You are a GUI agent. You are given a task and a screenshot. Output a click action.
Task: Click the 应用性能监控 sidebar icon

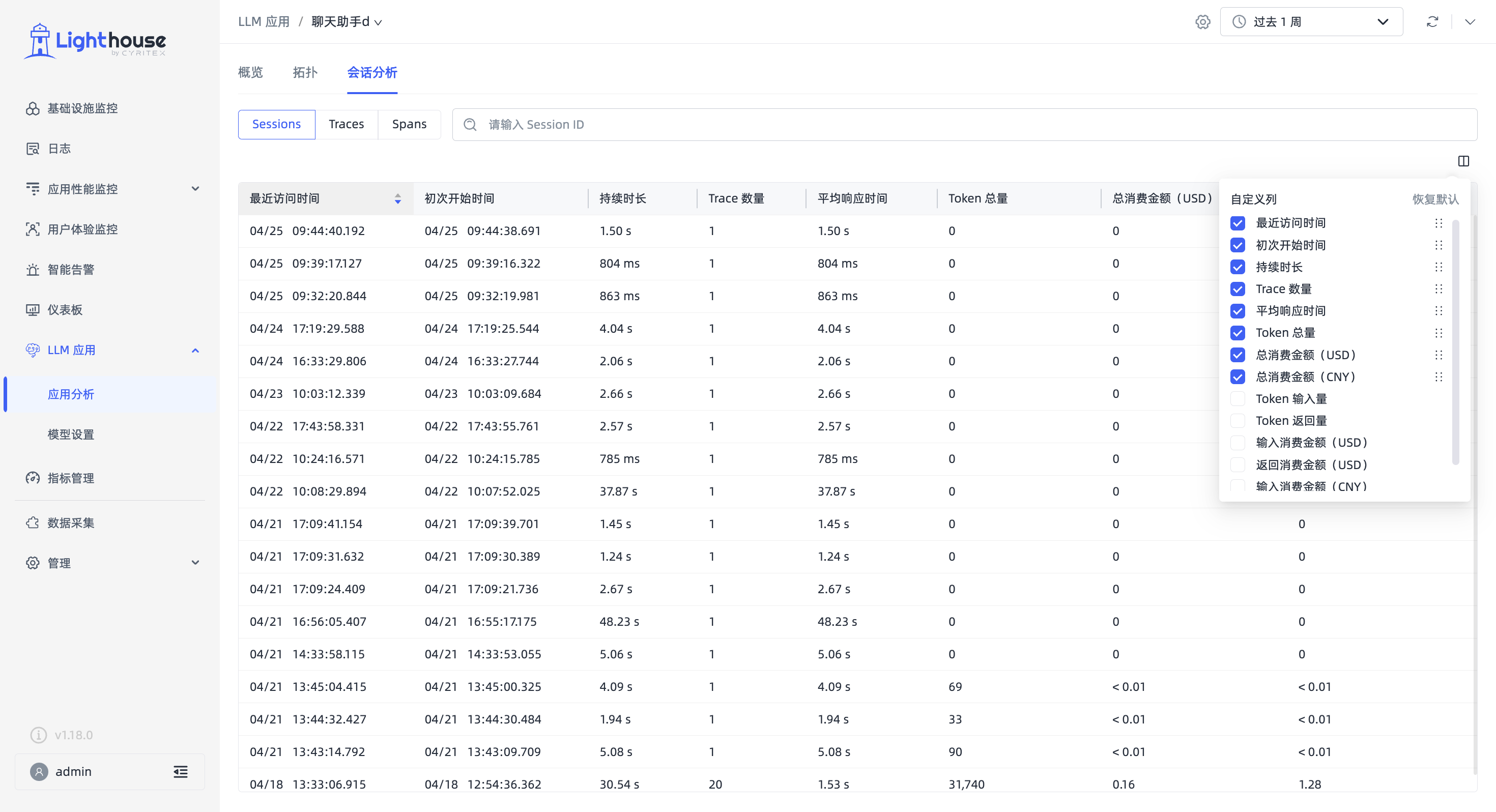click(33, 189)
